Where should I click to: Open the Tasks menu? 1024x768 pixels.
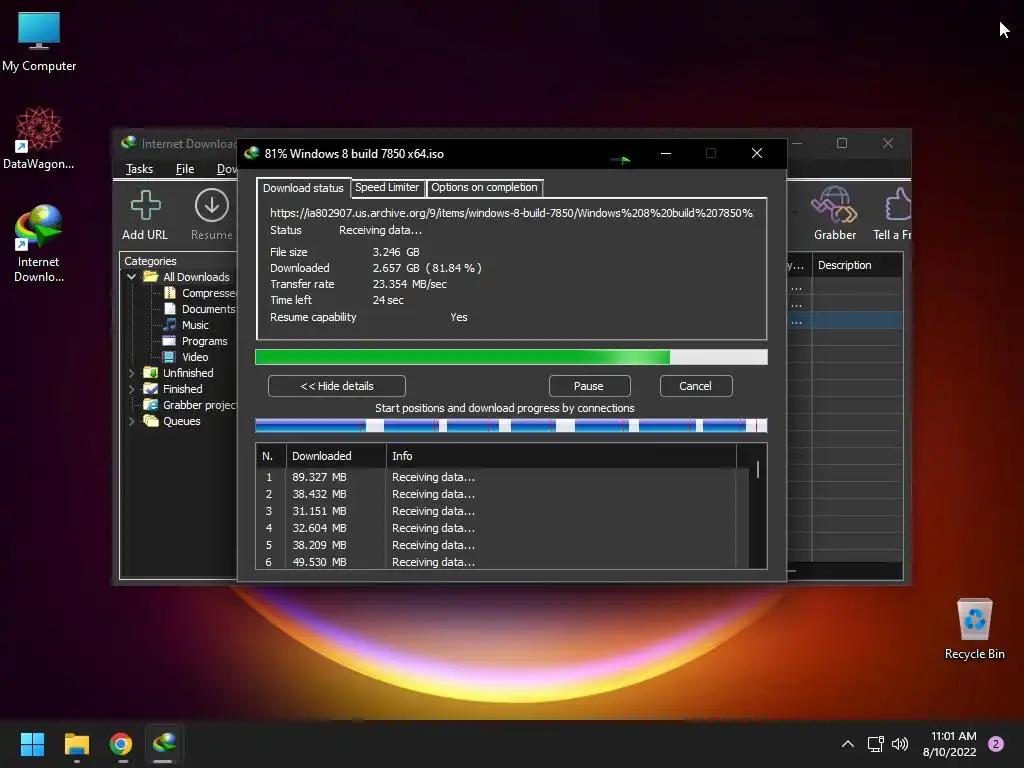[x=139, y=168]
